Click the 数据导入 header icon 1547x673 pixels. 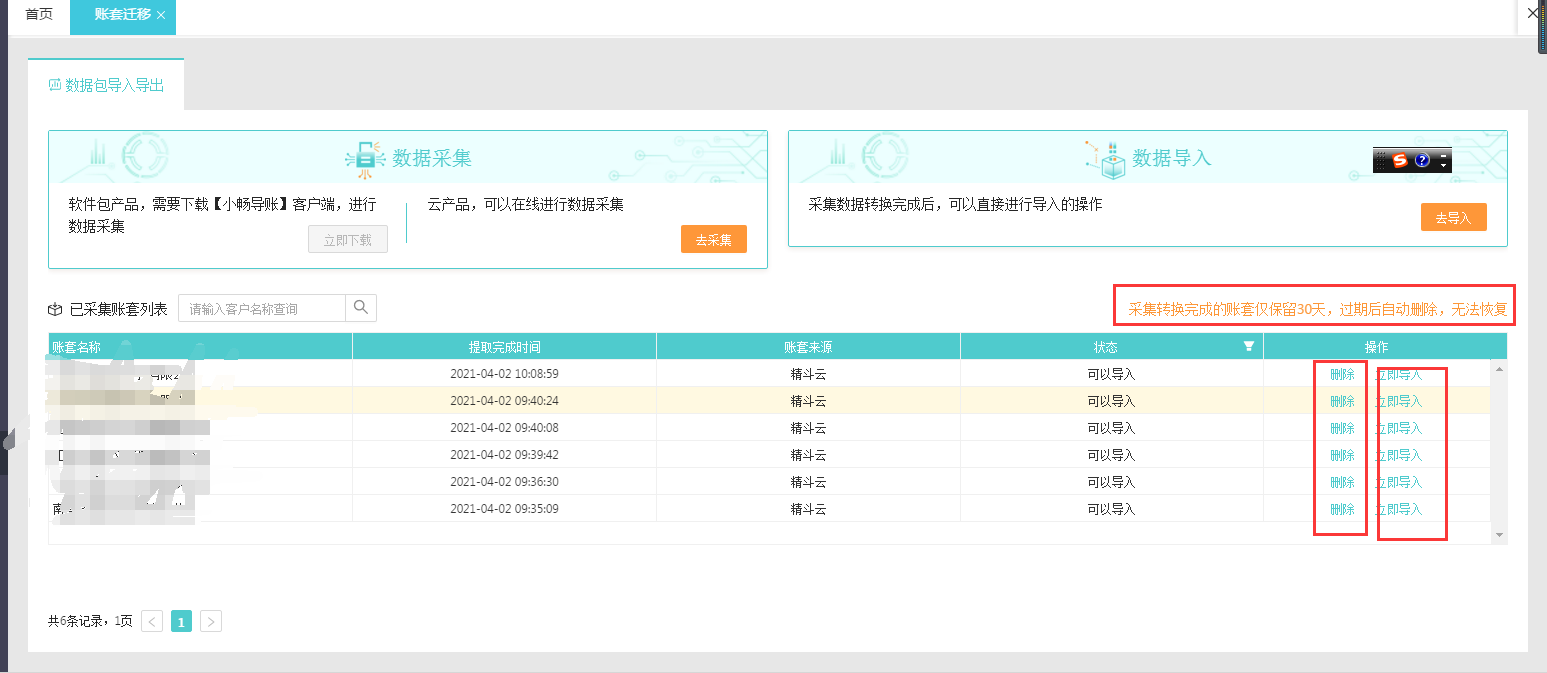coord(1107,157)
